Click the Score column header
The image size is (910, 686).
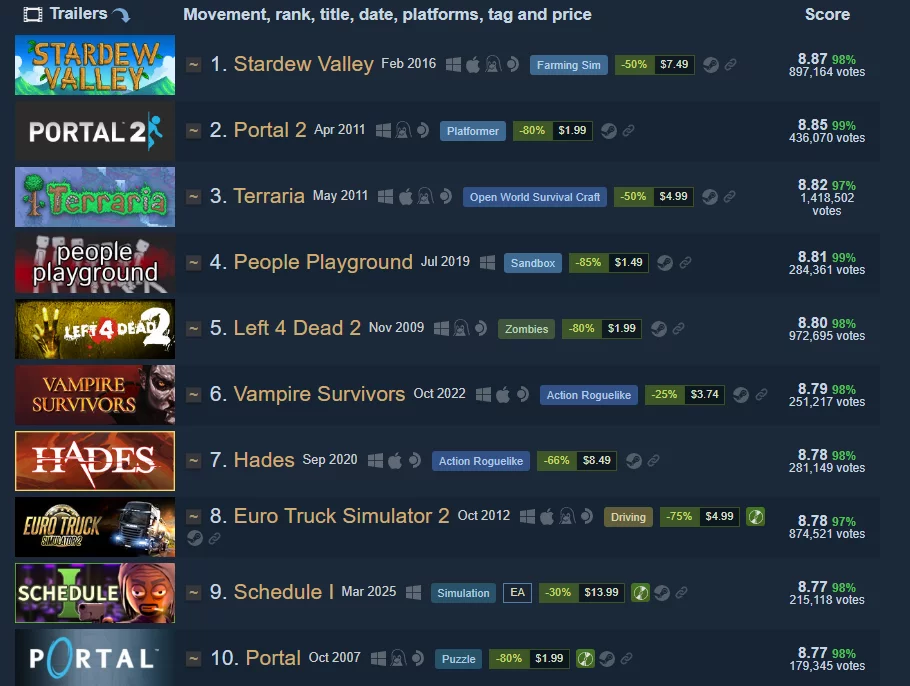(827, 14)
